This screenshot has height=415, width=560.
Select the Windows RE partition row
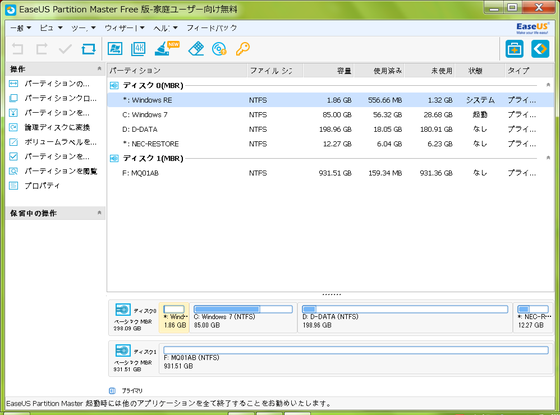tap(330, 100)
